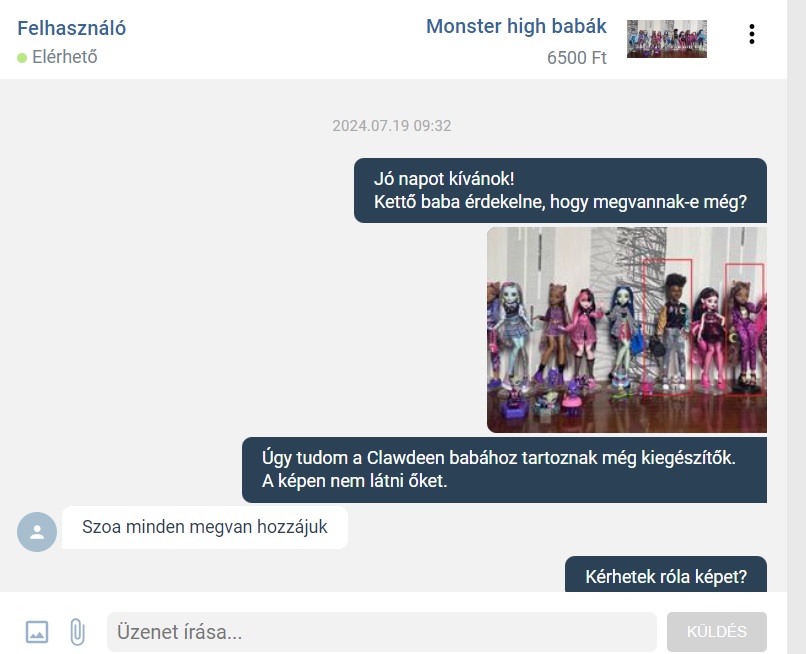Click the user avatar beside the reply

click(x=37, y=532)
